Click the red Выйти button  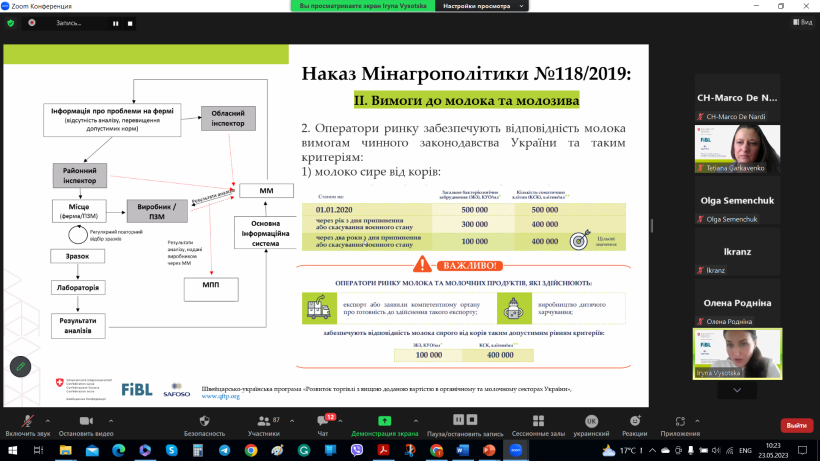tap(796, 425)
